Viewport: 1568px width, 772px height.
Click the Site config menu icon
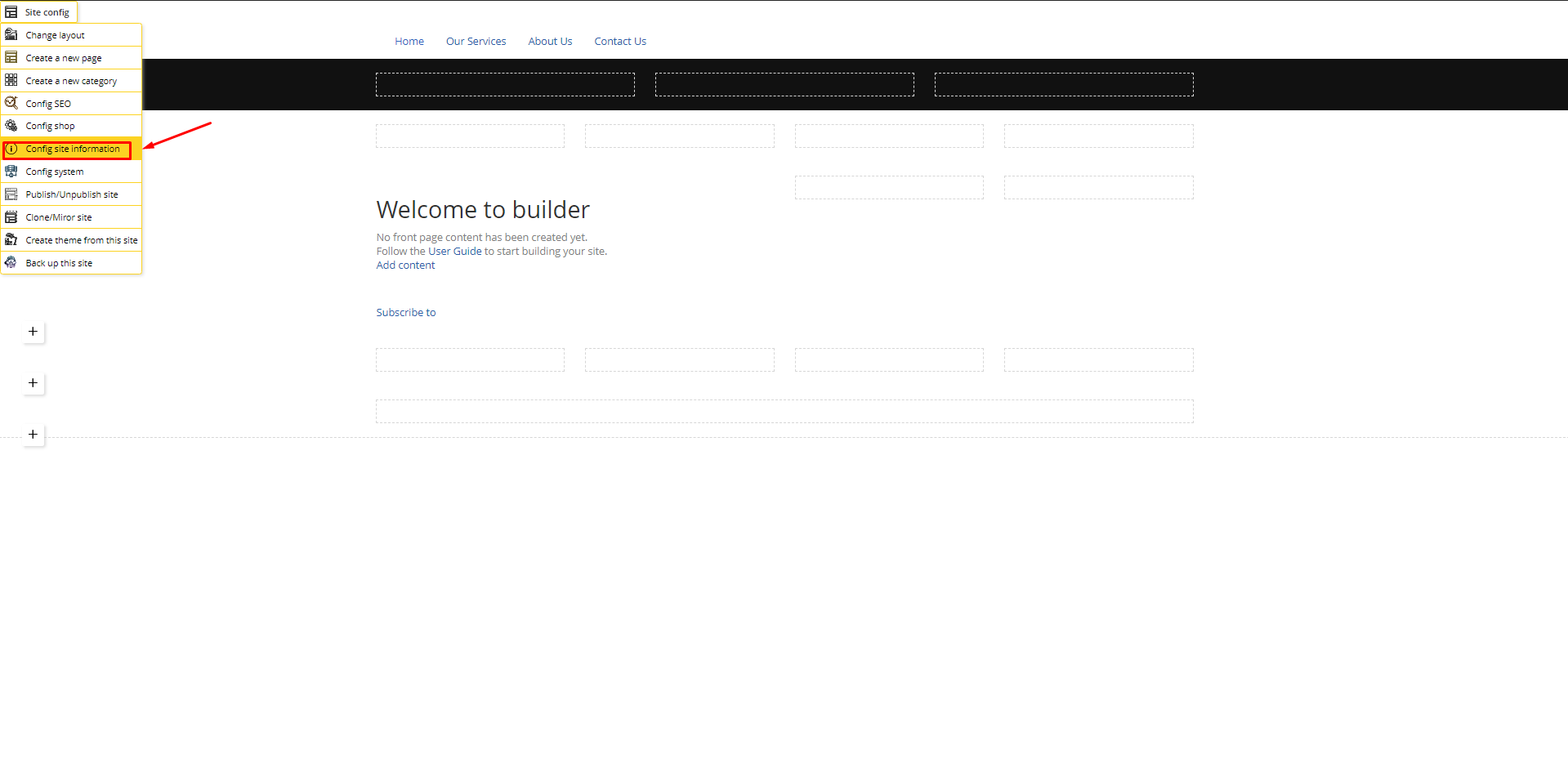click(x=11, y=12)
